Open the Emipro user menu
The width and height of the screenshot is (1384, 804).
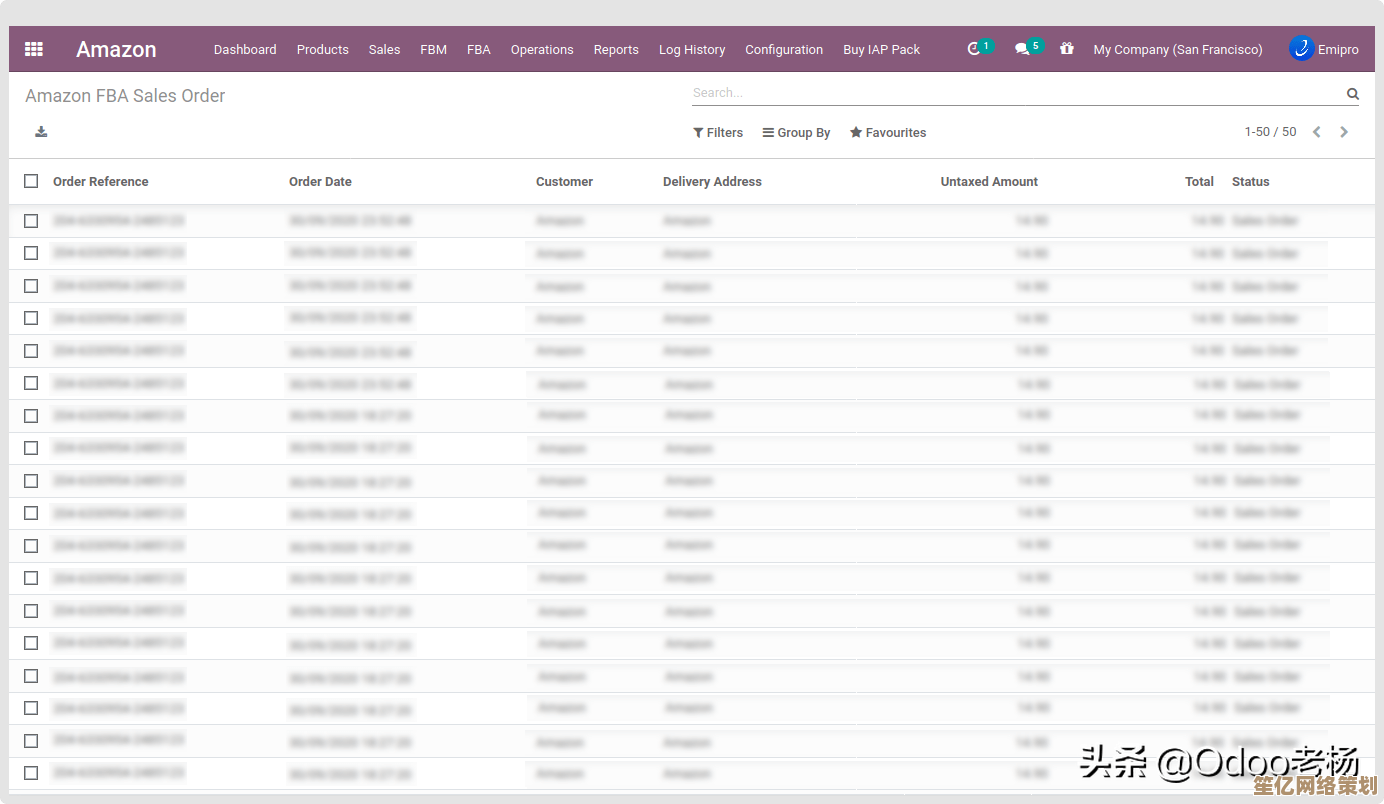tap(1324, 49)
